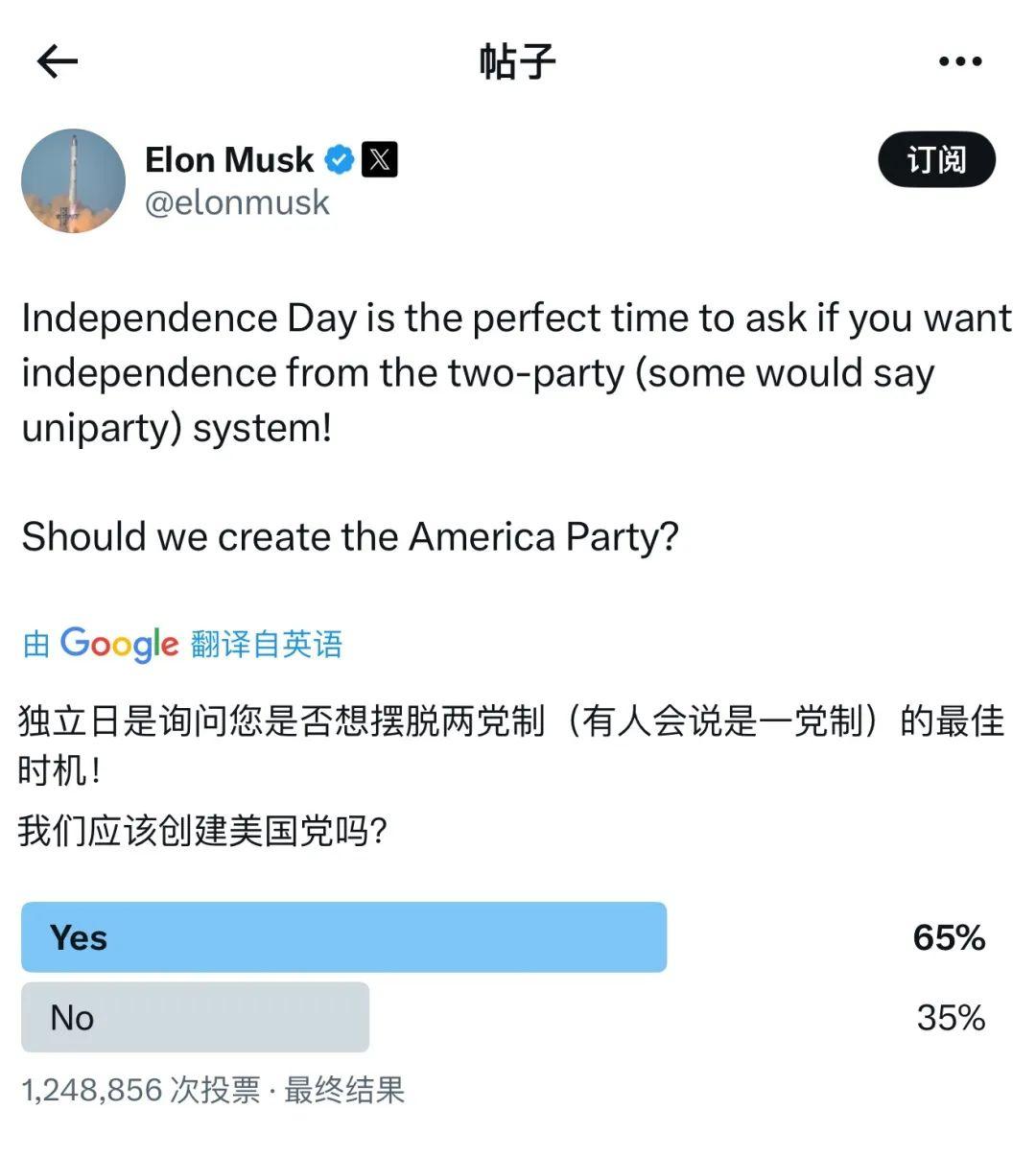
Task: Tap the black X affiliation badge
Action: coord(379,159)
